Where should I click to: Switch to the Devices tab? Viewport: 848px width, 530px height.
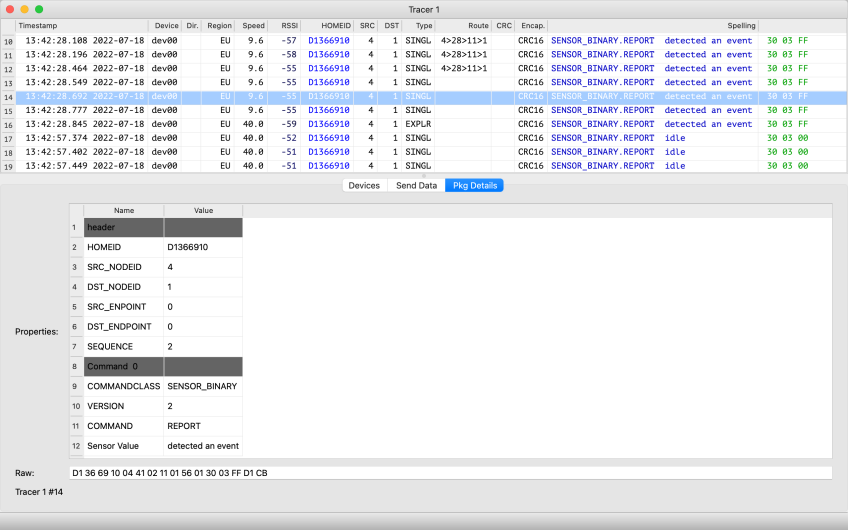364,185
